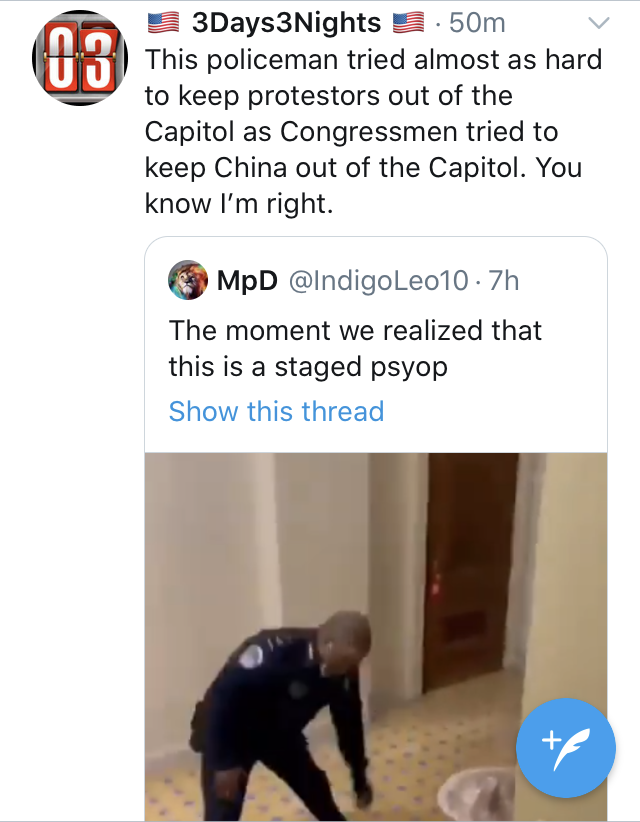This screenshot has width=640, height=822.
Task: Click the plus sign on compose button
Action: click(x=551, y=740)
